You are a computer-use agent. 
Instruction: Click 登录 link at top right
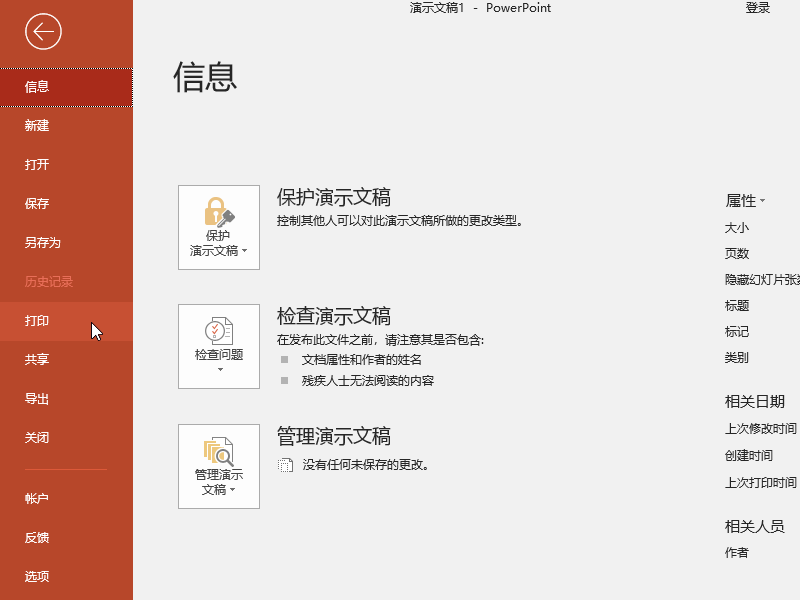pos(757,8)
